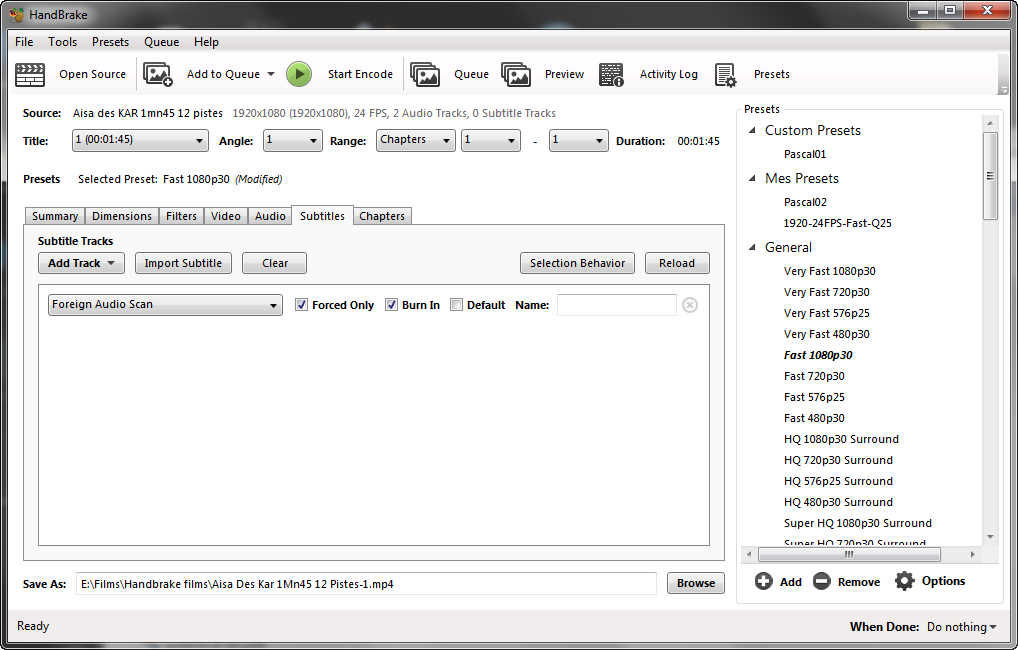The image size is (1018, 650).
Task: Open the Help menu
Action: (x=206, y=42)
